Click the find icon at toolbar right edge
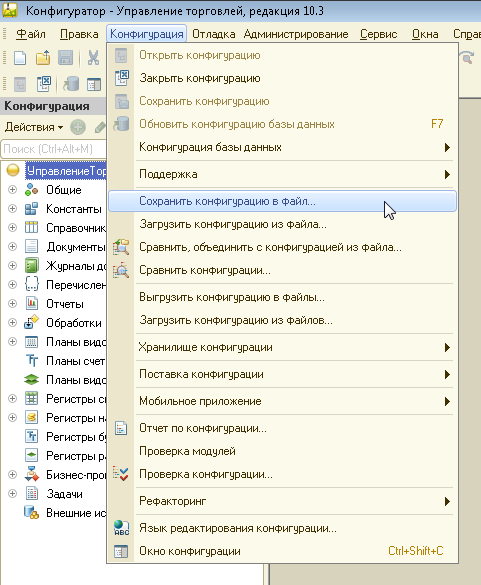This screenshot has height=585, width=481. pyautogui.click(x=467, y=57)
